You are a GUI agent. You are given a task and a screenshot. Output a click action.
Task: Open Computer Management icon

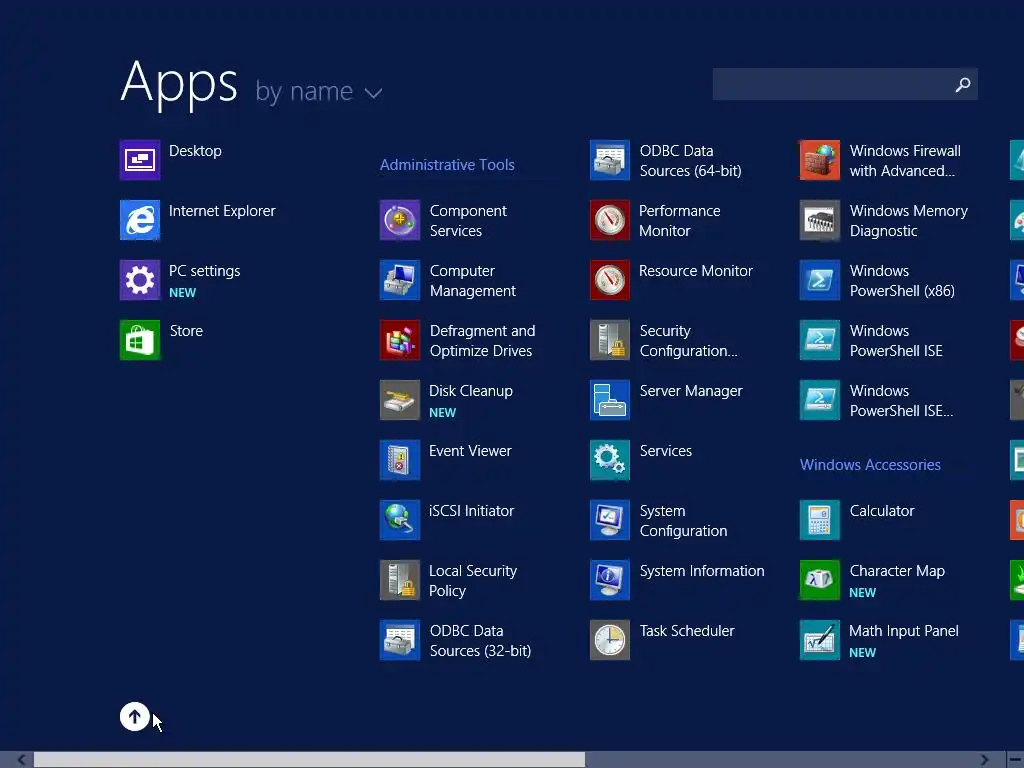400,280
